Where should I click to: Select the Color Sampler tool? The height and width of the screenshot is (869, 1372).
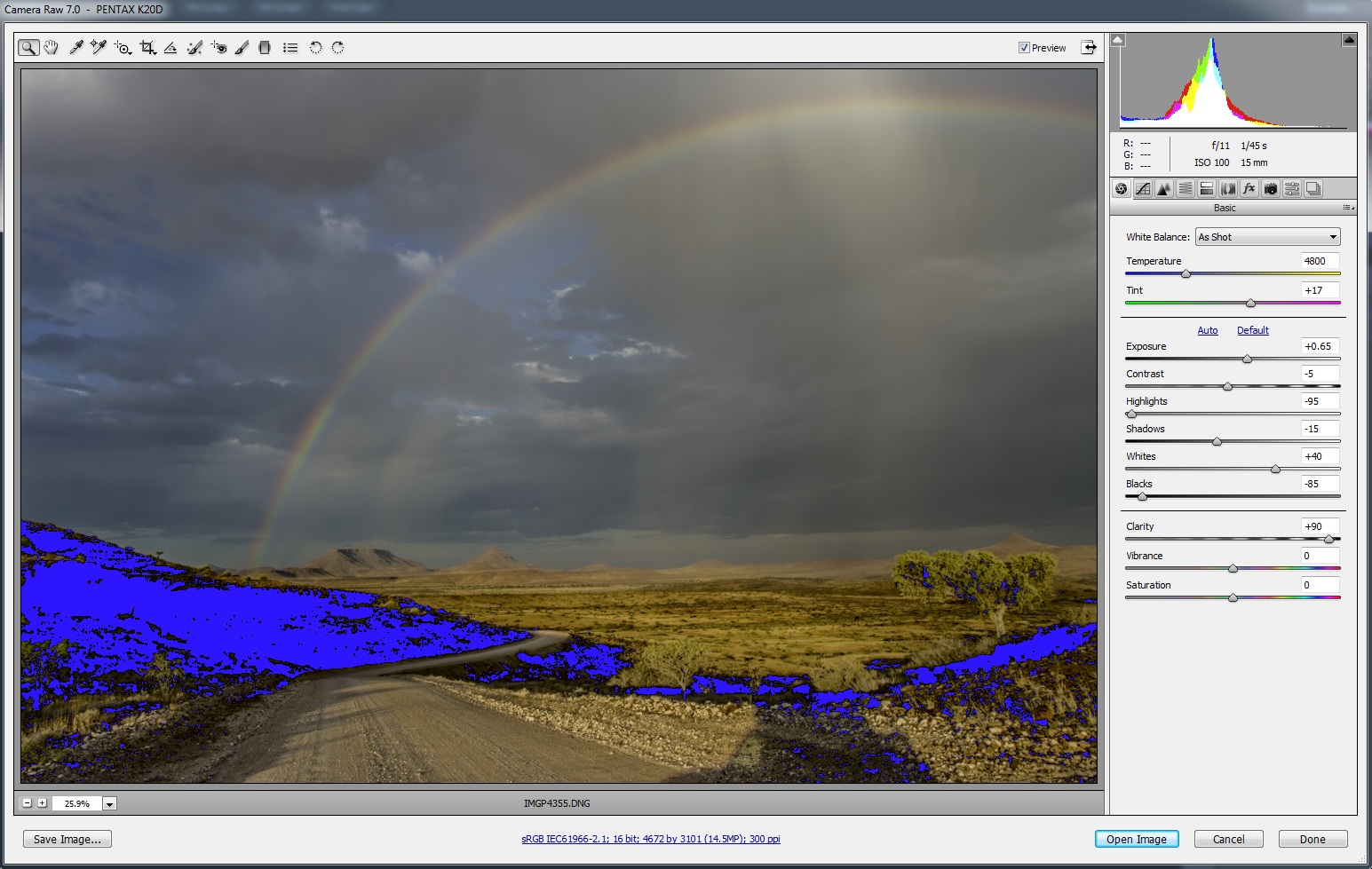click(99, 48)
